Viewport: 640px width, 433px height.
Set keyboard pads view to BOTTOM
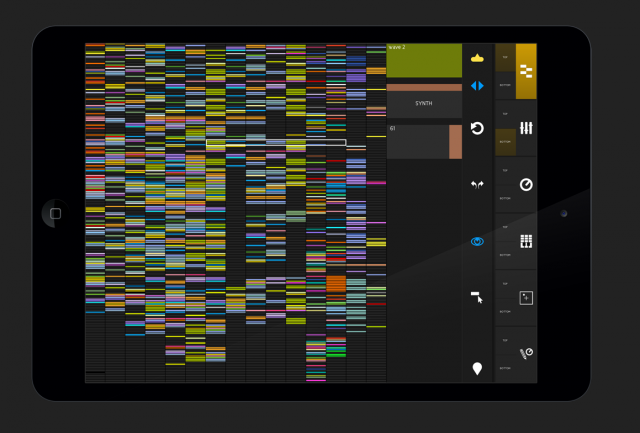pyautogui.click(x=505, y=255)
